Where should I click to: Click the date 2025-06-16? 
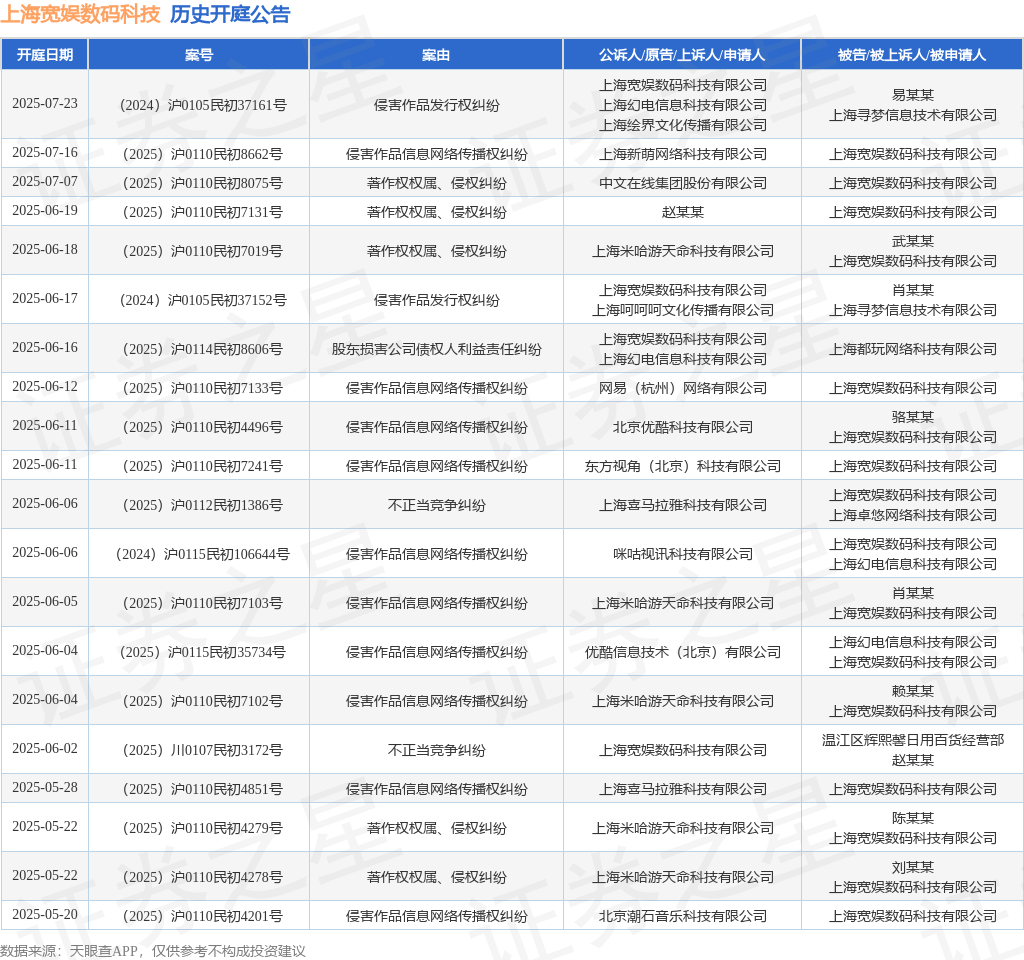(44, 347)
